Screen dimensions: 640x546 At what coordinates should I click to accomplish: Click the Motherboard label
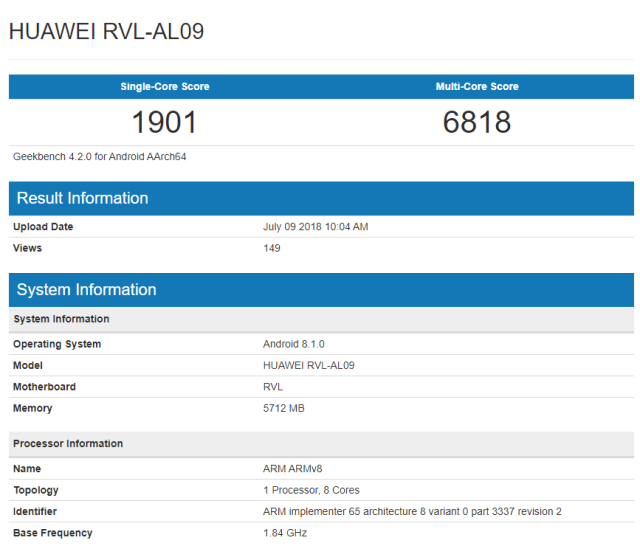click(44, 387)
